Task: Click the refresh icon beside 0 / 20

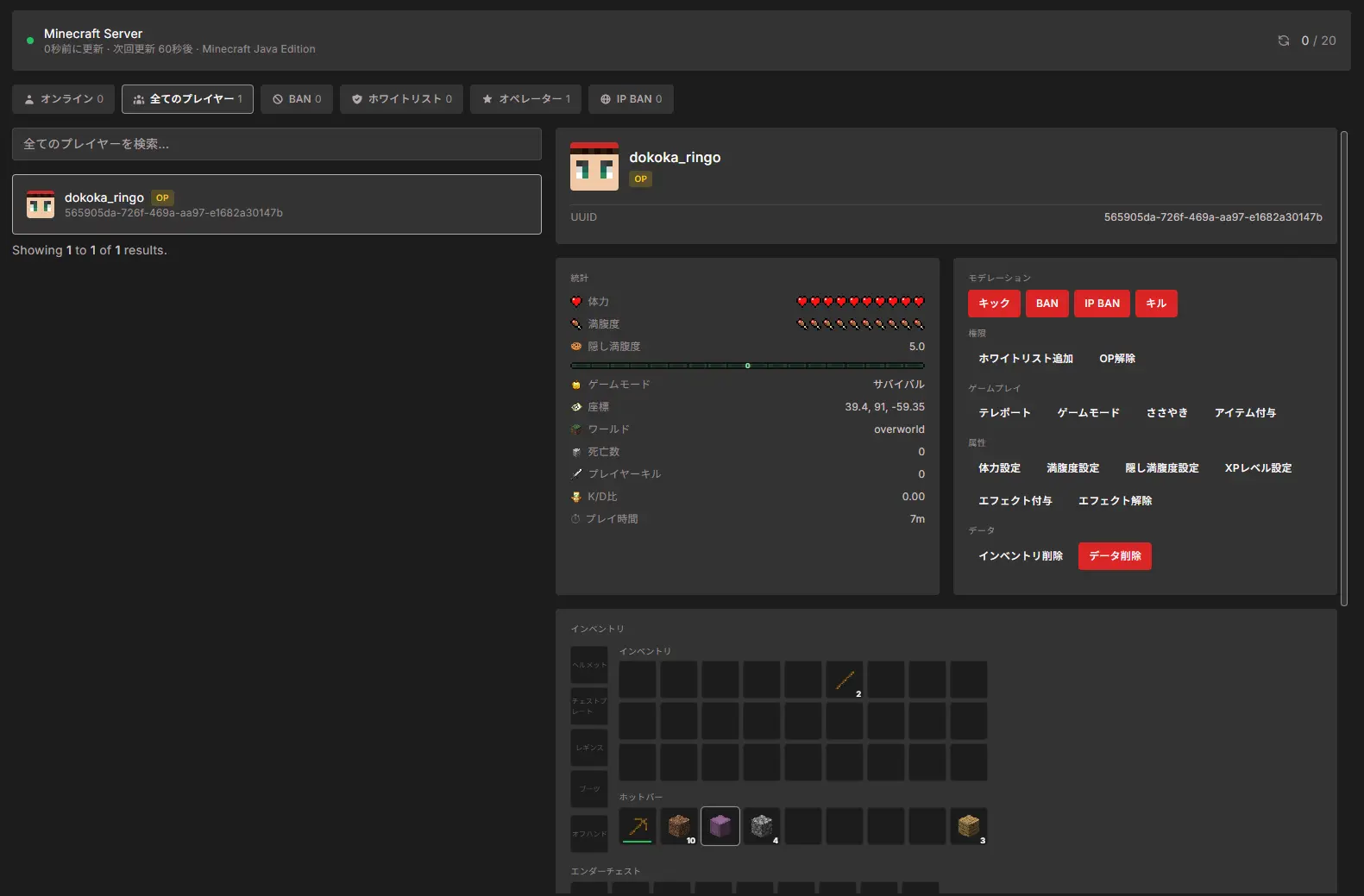Action: (x=1283, y=41)
